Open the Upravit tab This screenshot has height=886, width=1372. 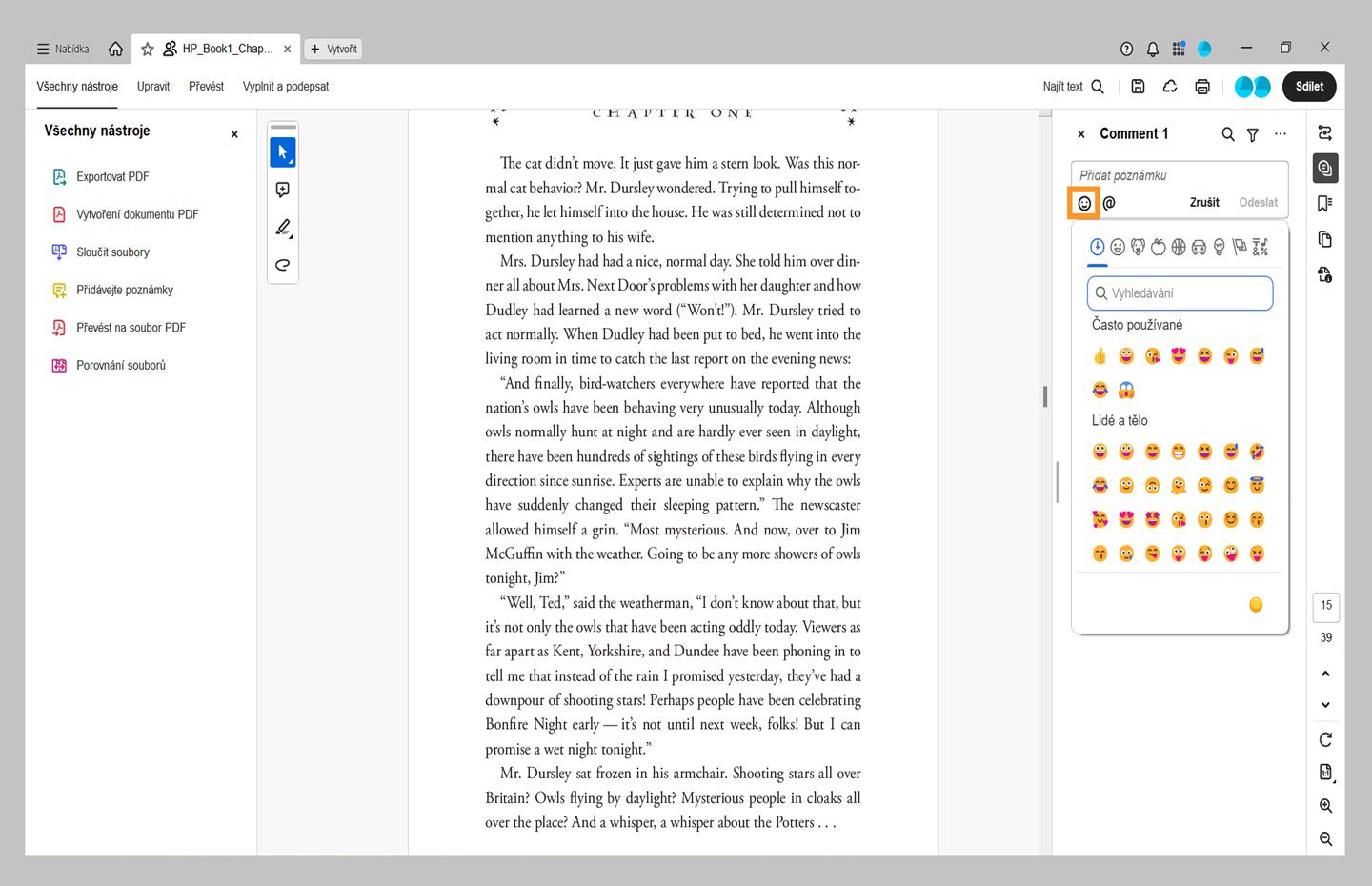click(153, 87)
